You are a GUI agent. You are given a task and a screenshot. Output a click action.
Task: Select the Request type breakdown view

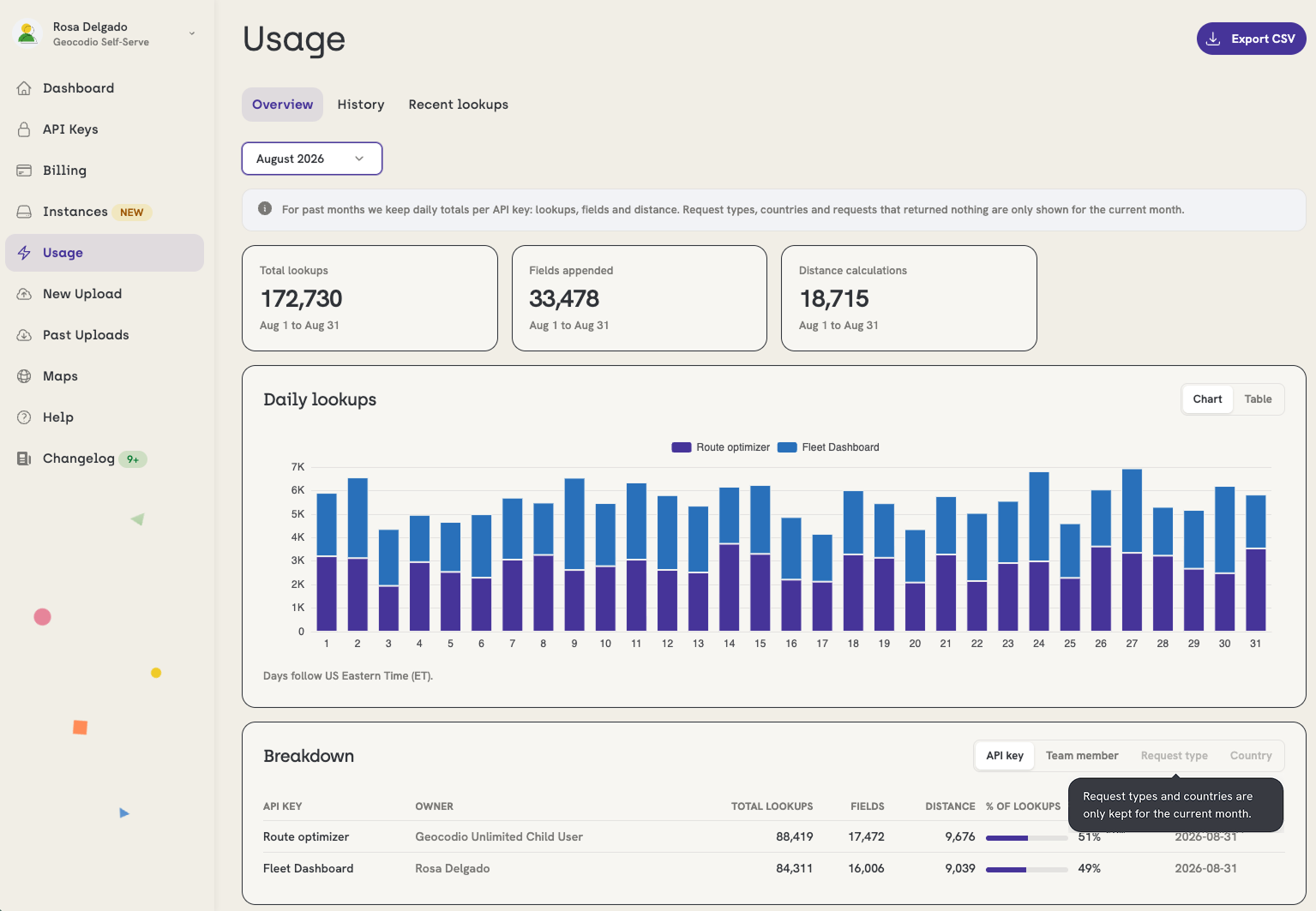1175,756
